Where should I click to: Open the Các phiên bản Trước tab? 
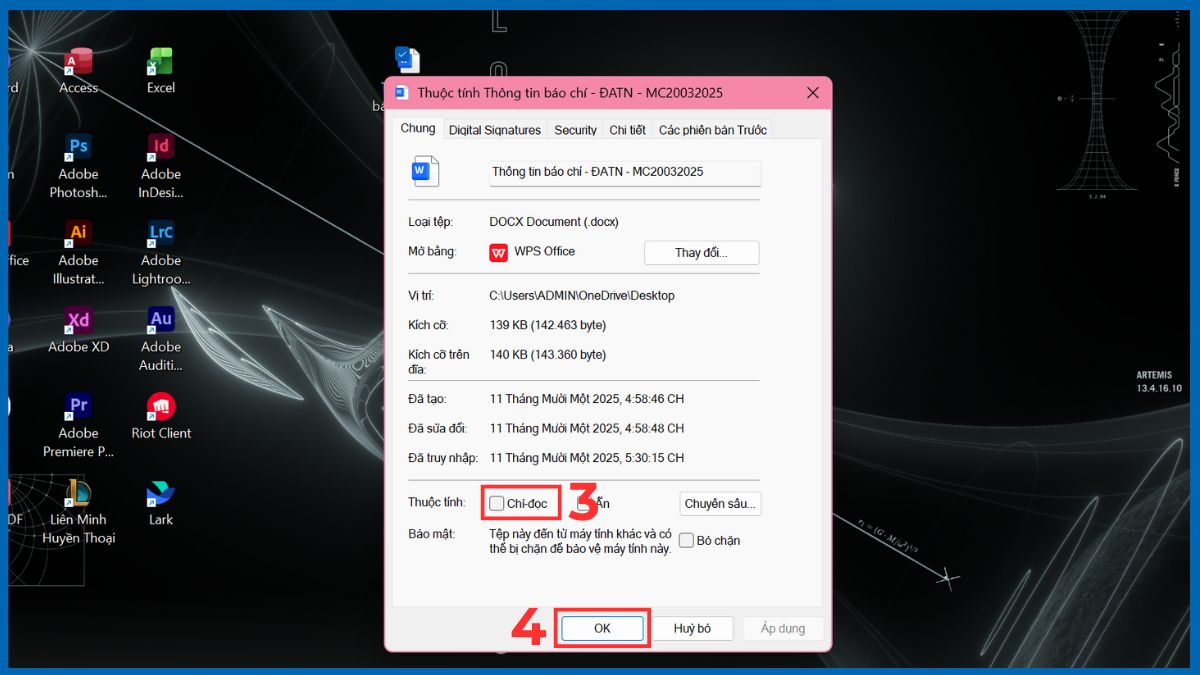(712, 130)
